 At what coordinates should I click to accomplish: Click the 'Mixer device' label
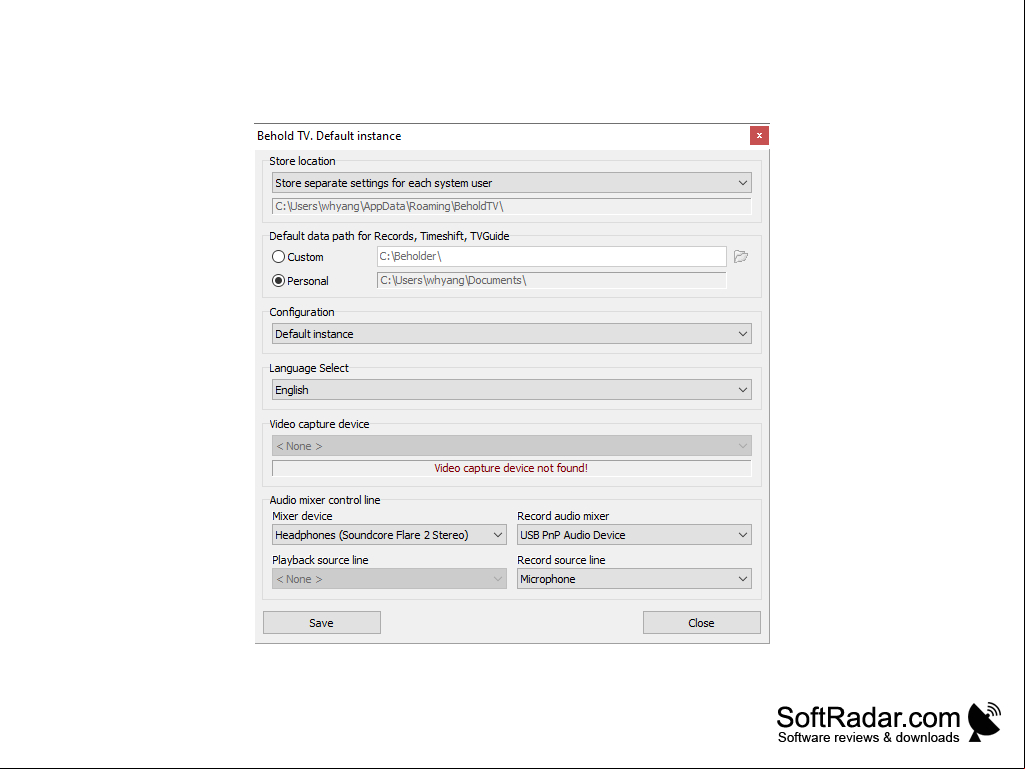[302, 516]
